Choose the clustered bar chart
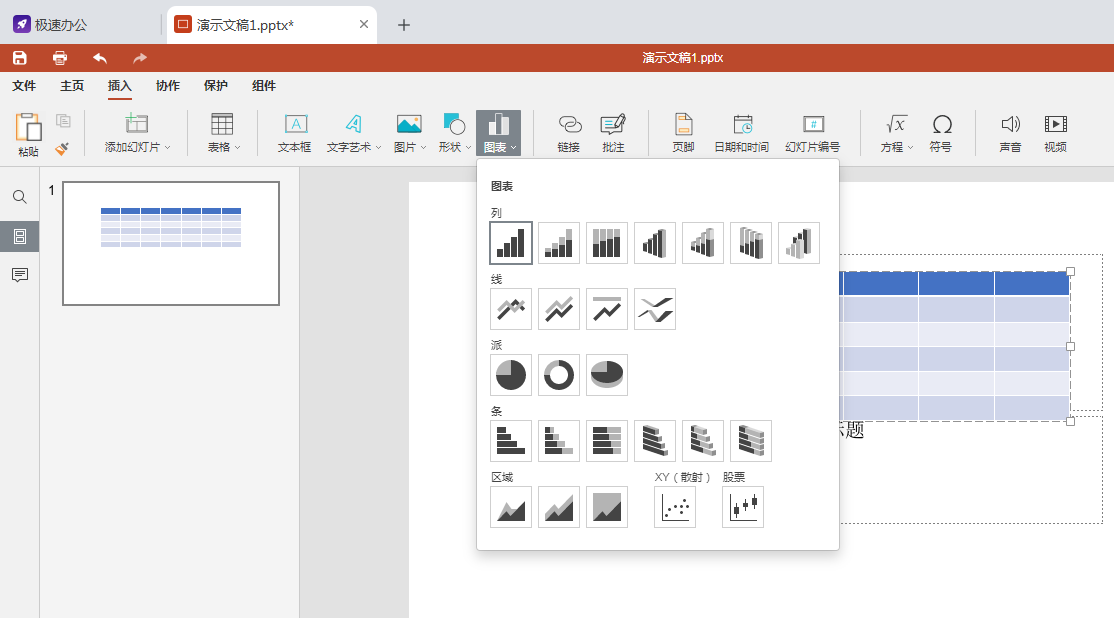The height and width of the screenshot is (618, 1114). coord(511,441)
